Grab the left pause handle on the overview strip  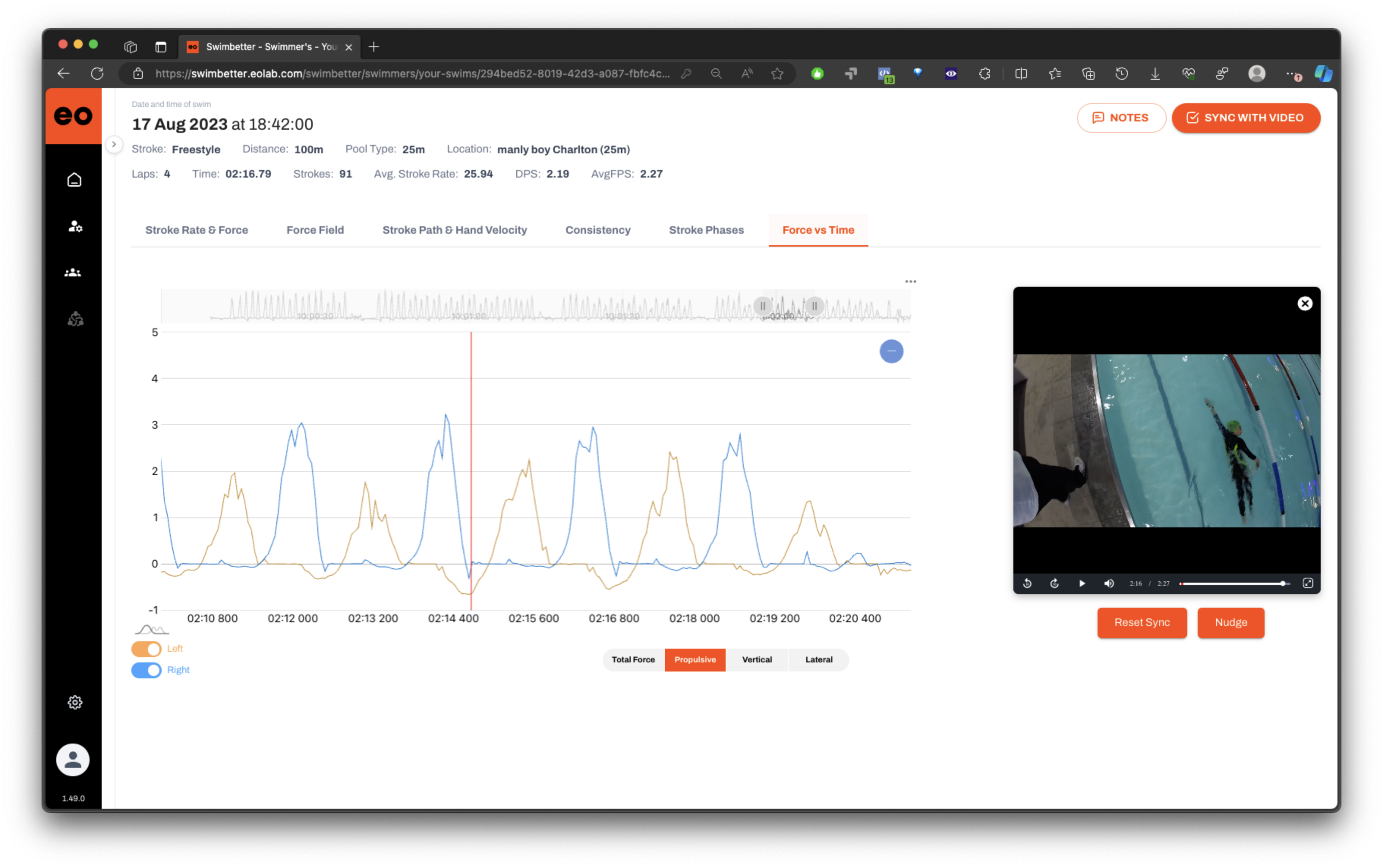[x=763, y=306]
